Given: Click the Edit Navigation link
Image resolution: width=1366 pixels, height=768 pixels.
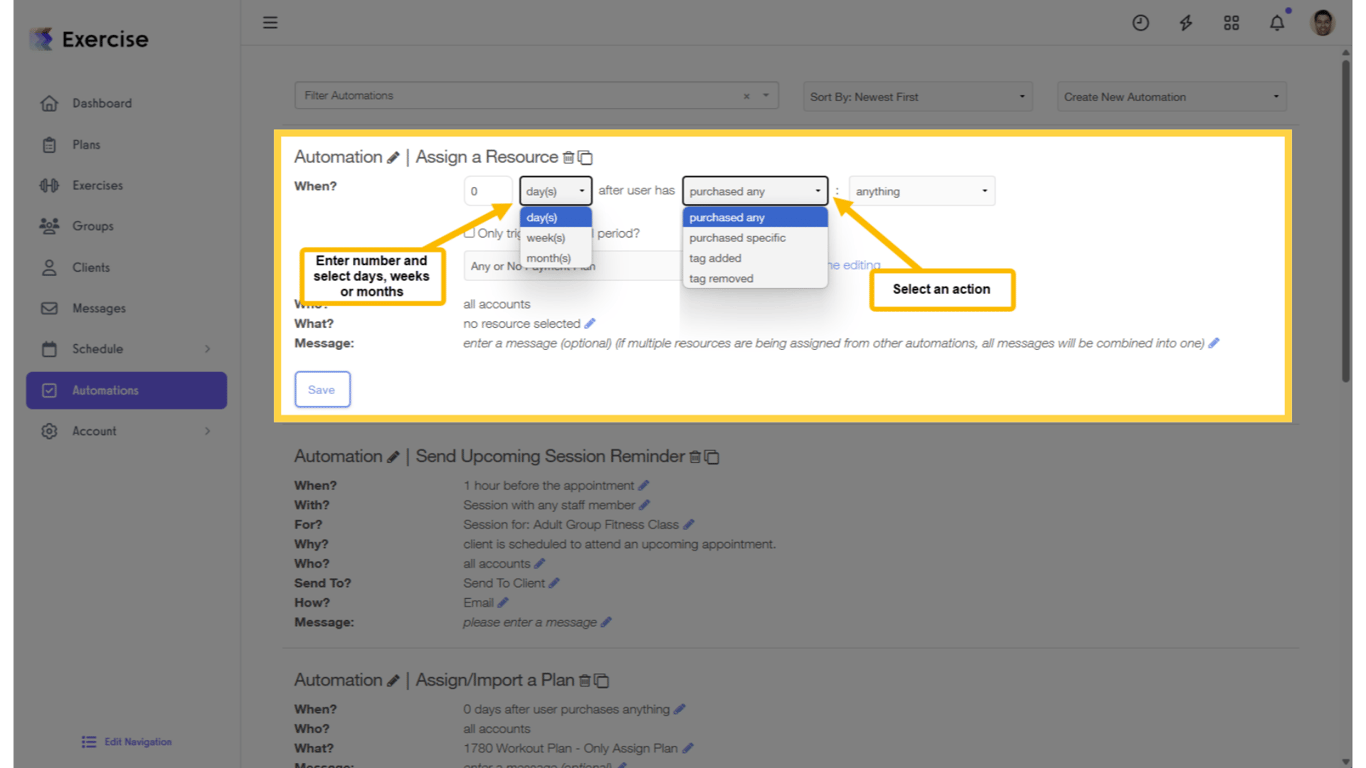Looking at the screenshot, I should coord(127,741).
